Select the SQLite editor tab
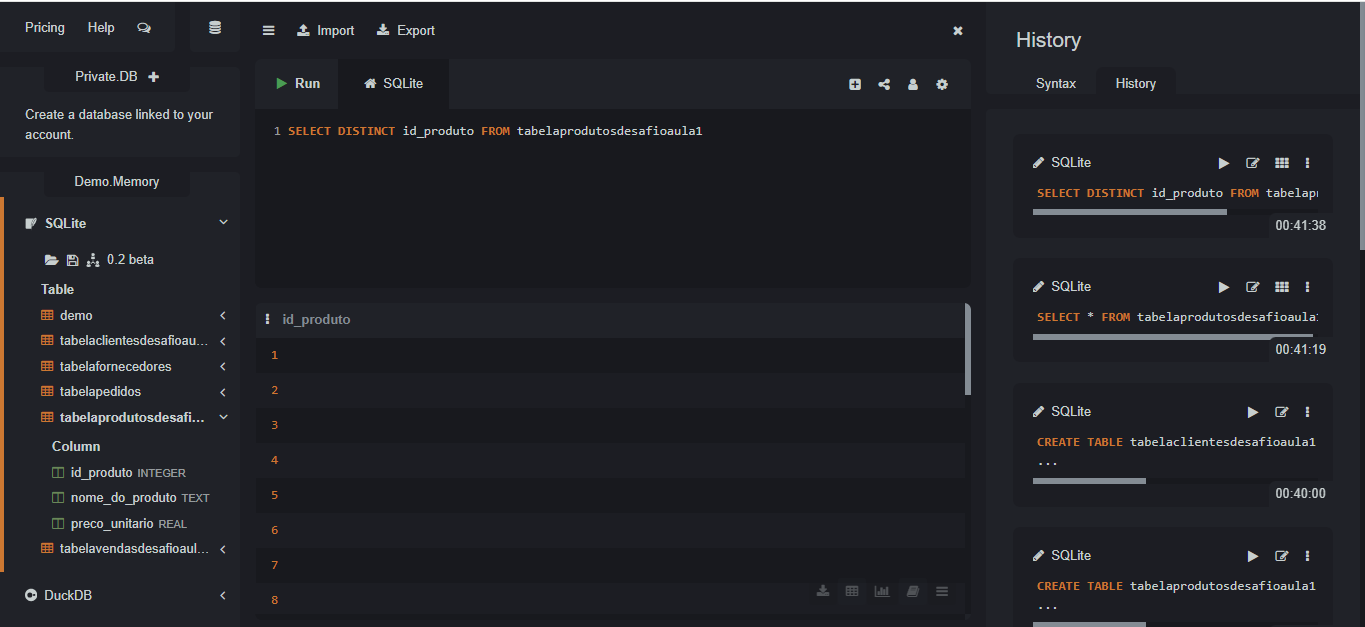The width and height of the screenshot is (1365, 627). [393, 84]
